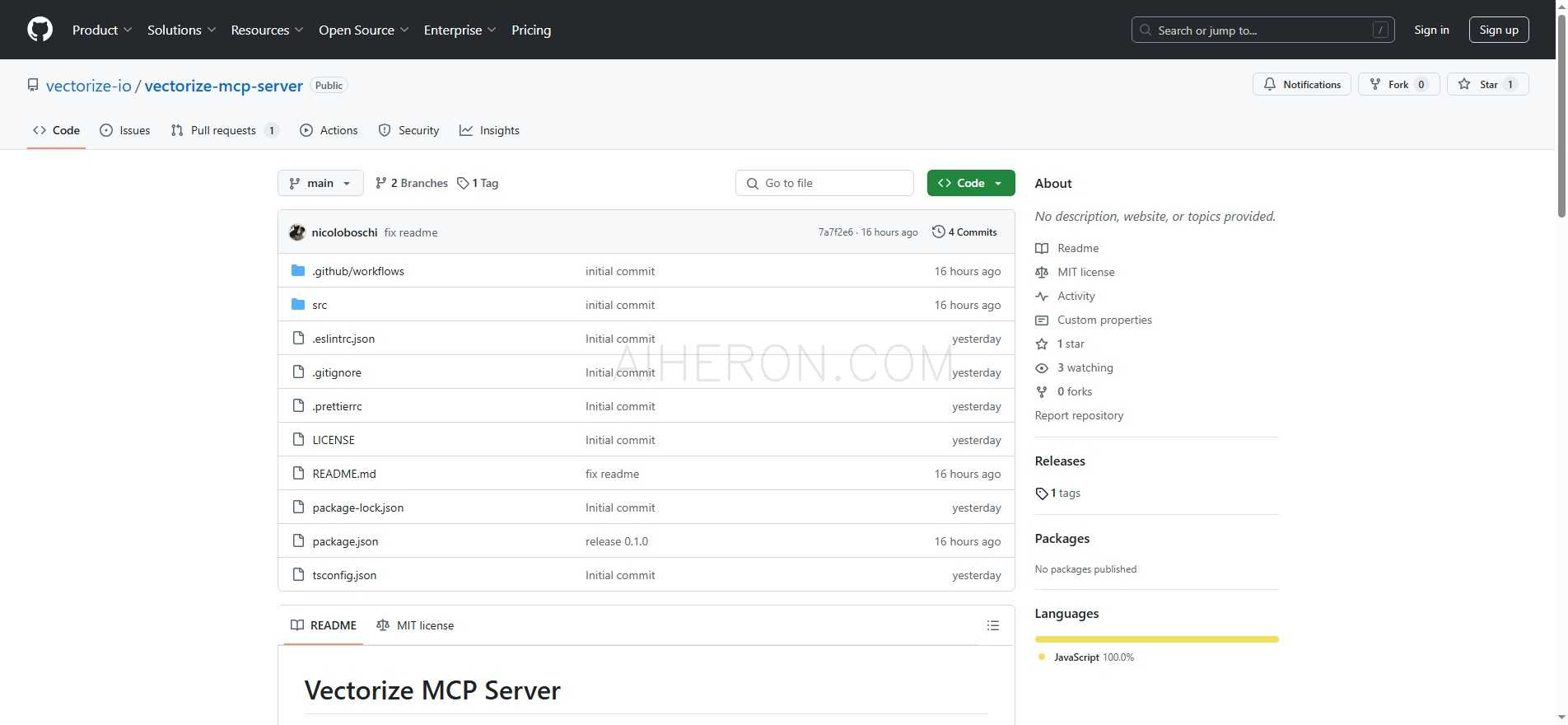
Task: Click the tsconfig.json file icon
Action: (298, 575)
